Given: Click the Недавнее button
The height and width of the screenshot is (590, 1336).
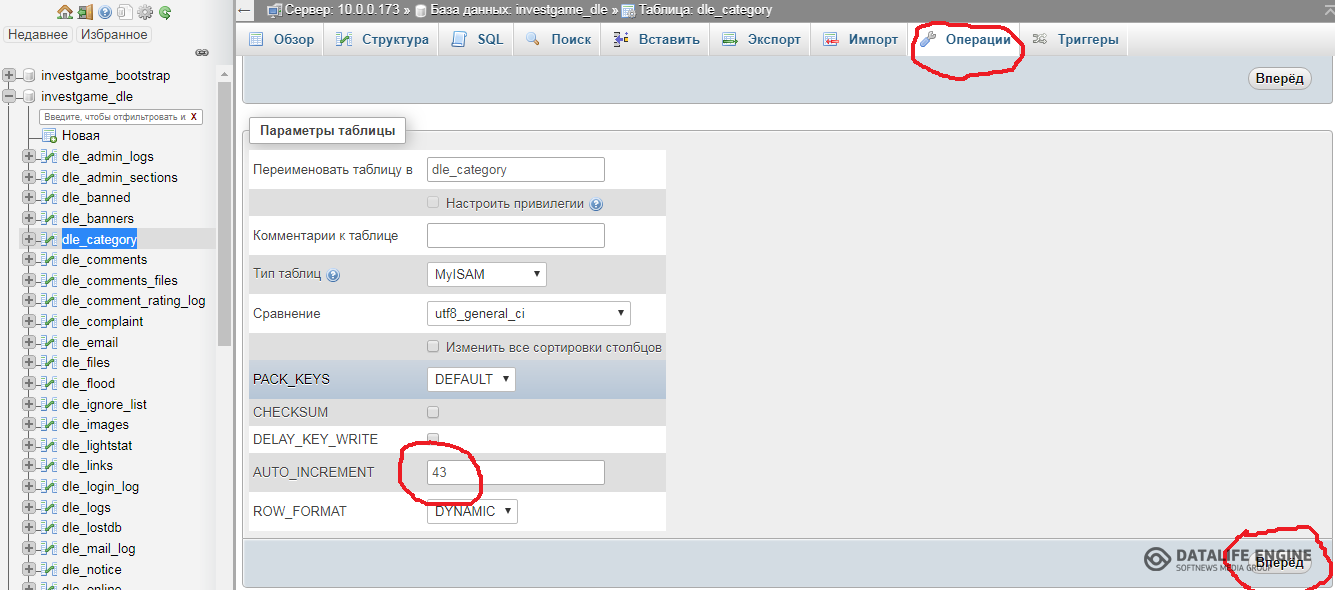Looking at the screenshot, I should pos(37,34).
